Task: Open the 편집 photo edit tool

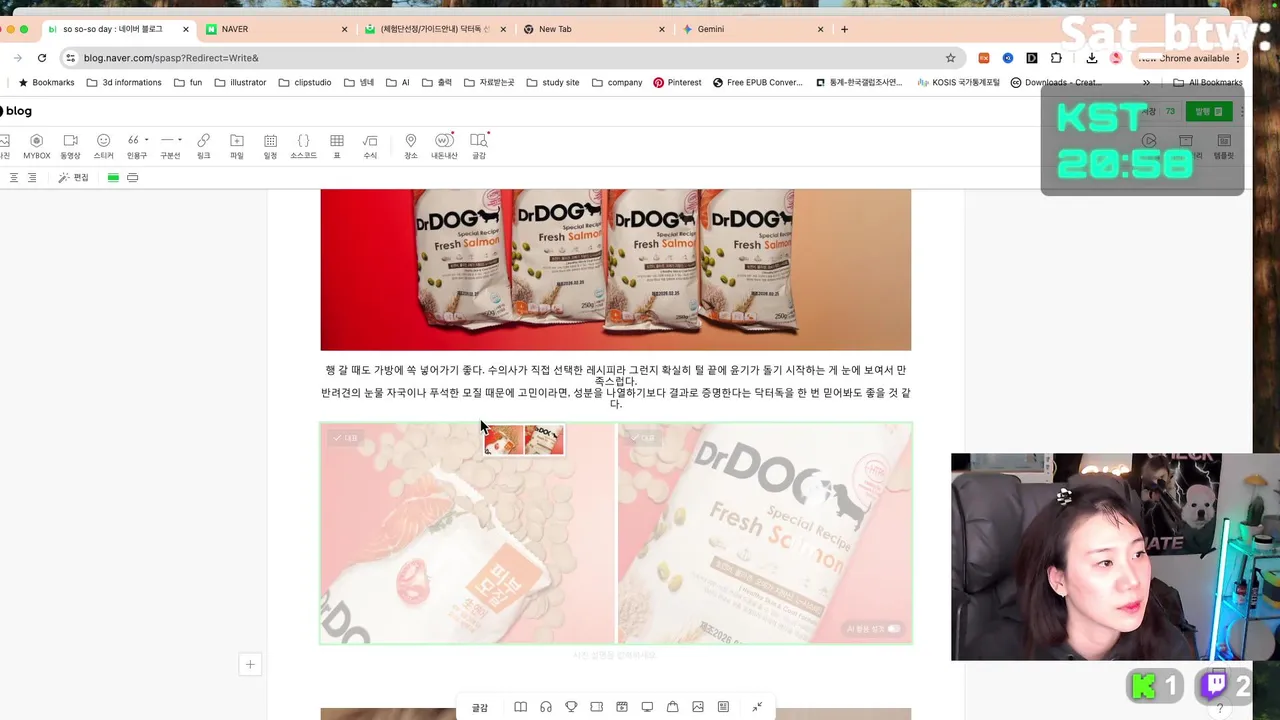Action: [73, 177]
